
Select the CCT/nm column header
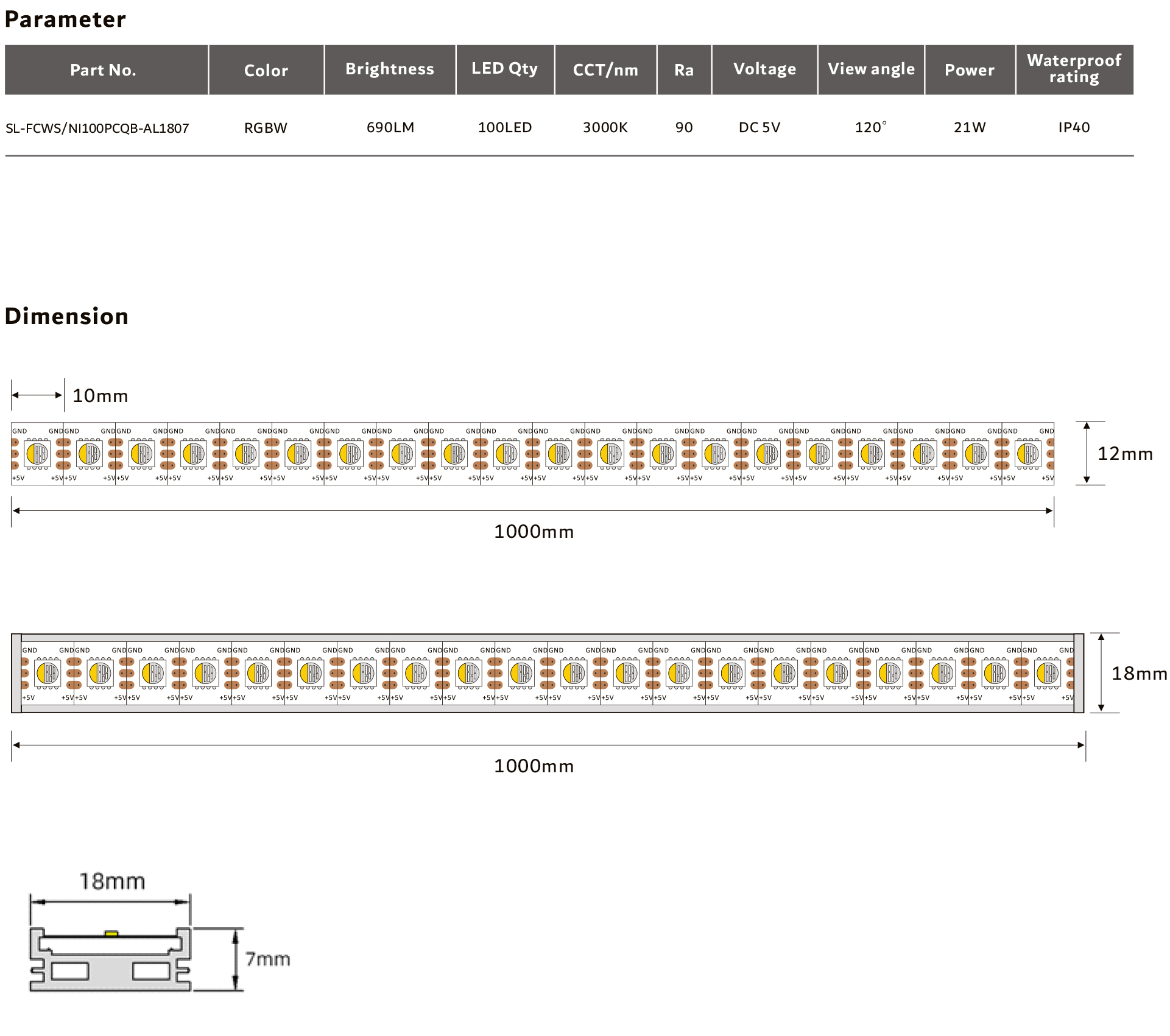pyautogui.click(x=605, y=70)
